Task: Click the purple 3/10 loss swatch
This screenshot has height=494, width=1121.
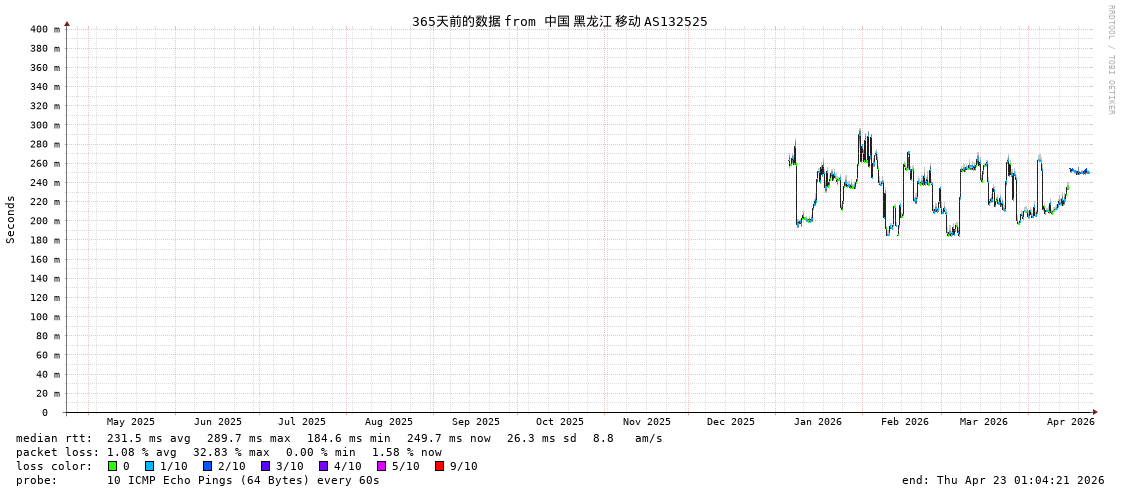Action: point(266,466)
